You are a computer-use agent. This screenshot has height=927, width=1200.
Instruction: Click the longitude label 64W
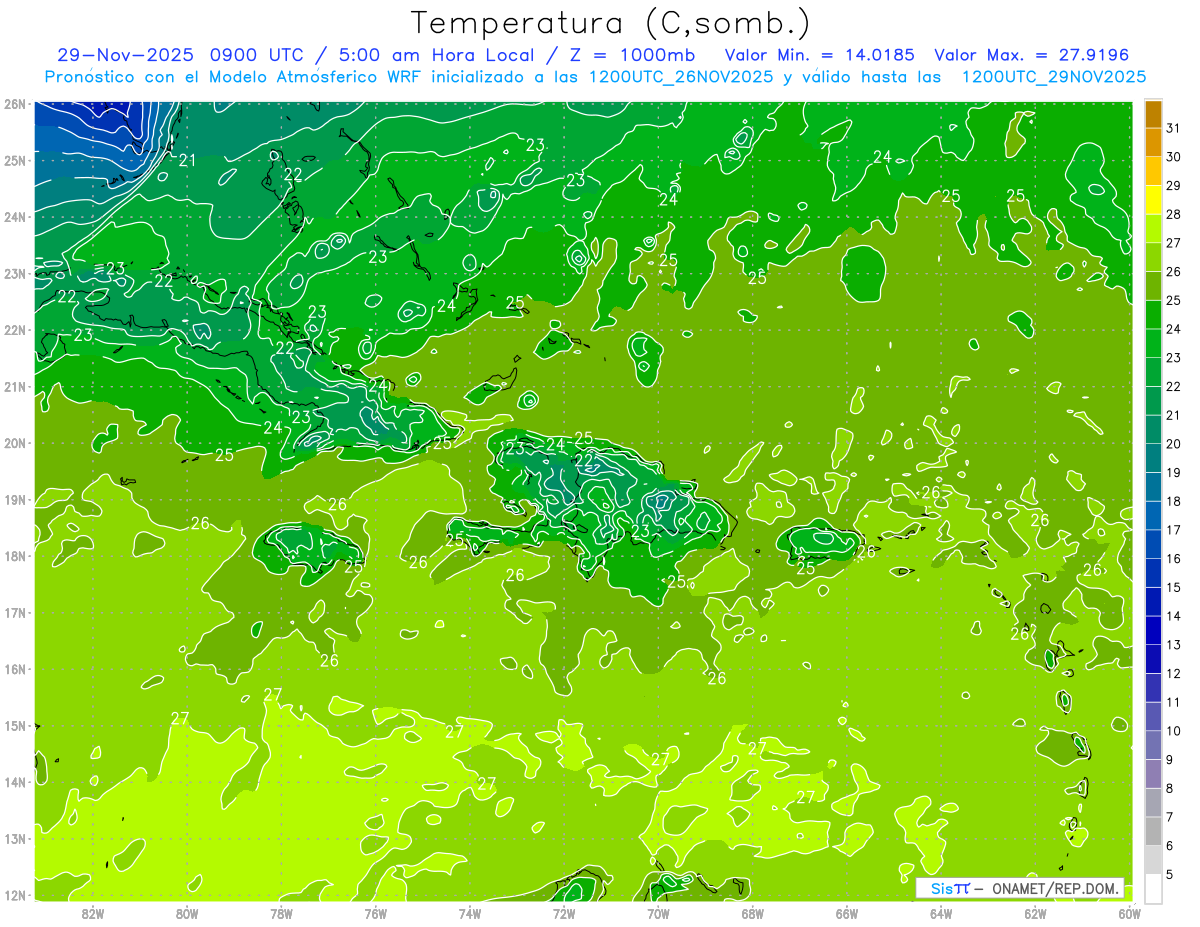tap(941, 913)
